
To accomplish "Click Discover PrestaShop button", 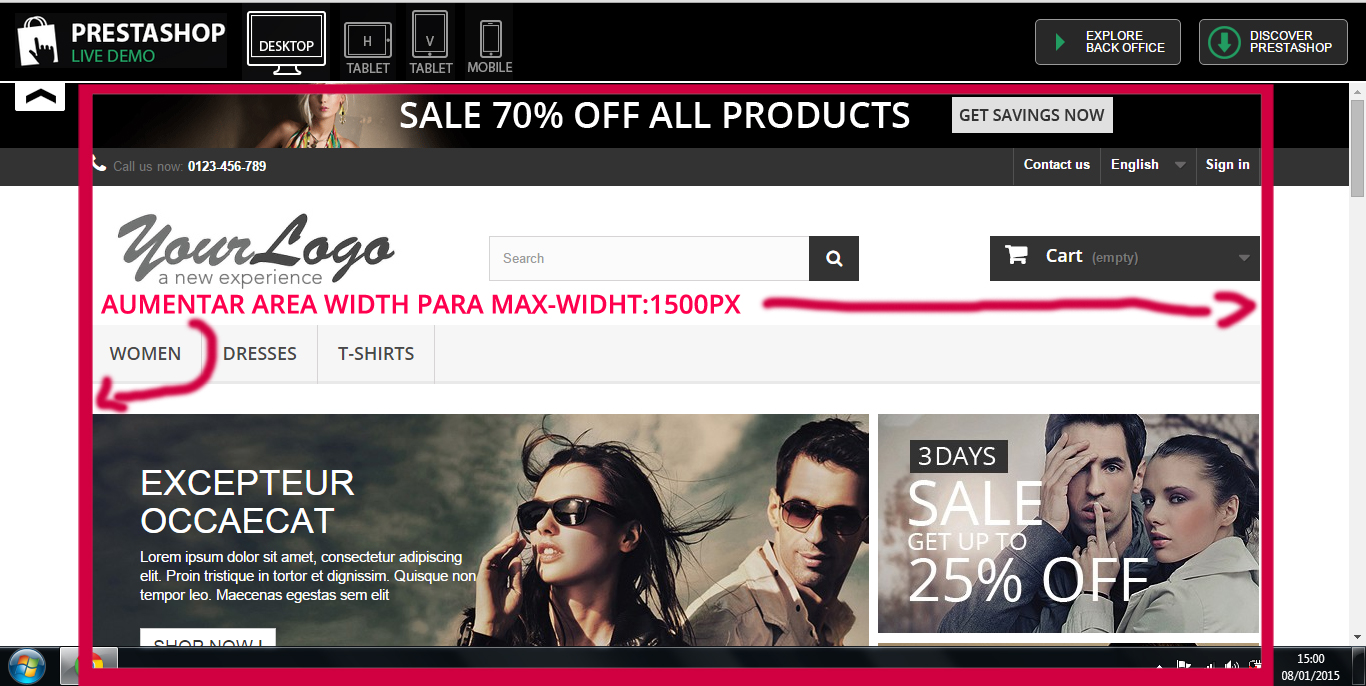I will tap(1272, 42).
